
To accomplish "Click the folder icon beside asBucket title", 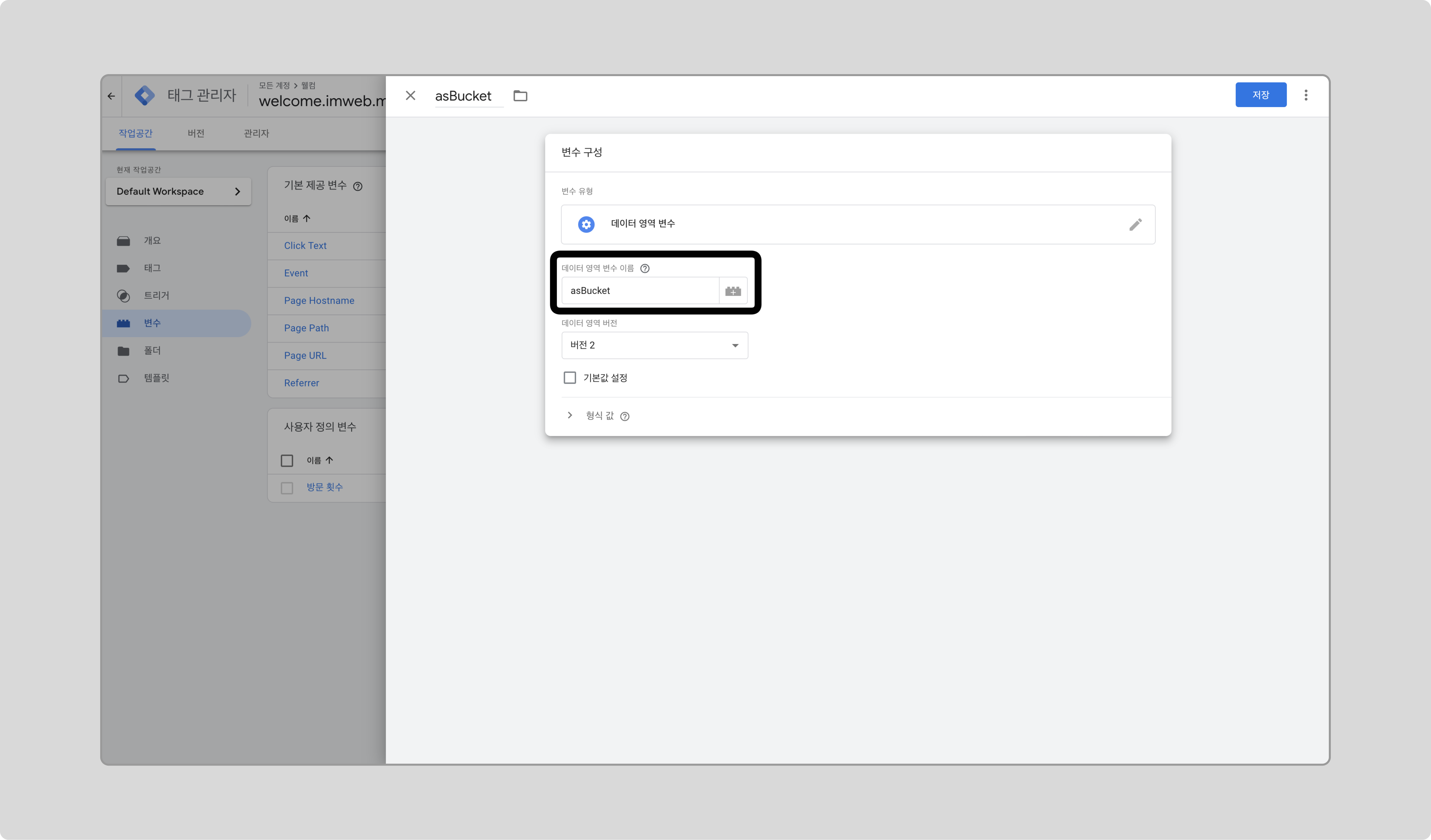I will pos(520,96).
